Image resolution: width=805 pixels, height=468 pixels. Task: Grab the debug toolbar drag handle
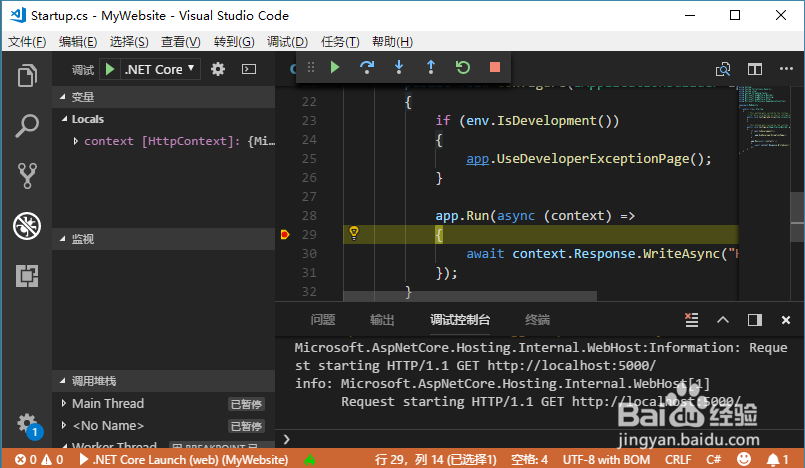[311, 67]
